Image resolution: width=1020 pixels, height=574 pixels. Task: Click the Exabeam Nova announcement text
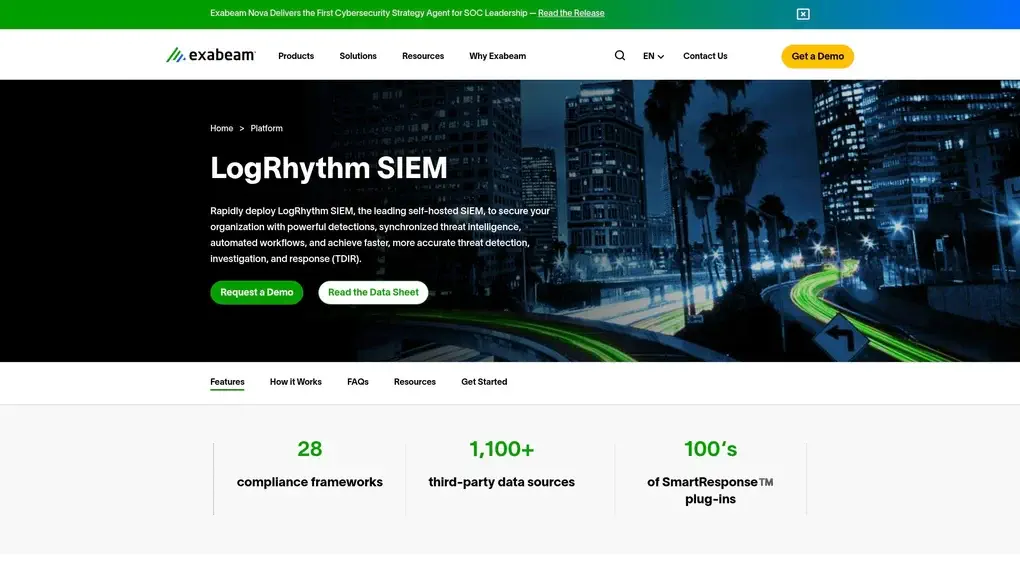pyautogui.click(x=368, y=13)
